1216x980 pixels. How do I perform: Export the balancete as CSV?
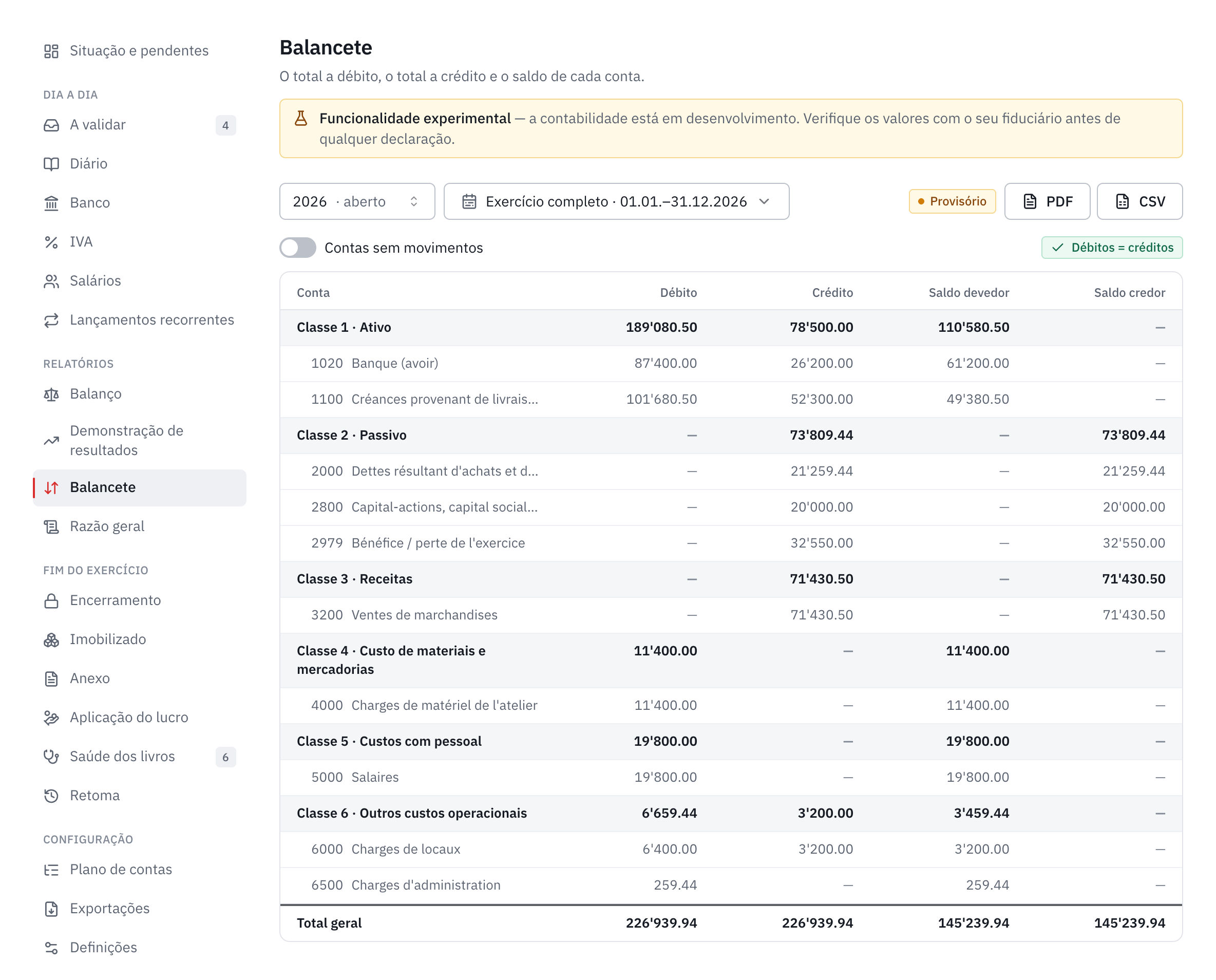pyautogui.click(x=1139, y=201)
